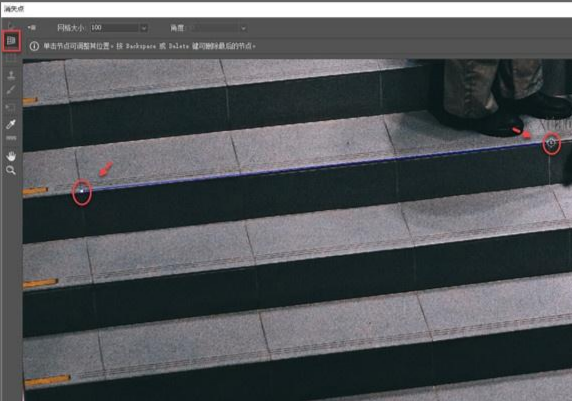
Task: Select the Edit Plane arrow tool
Action: coord(11,26)
